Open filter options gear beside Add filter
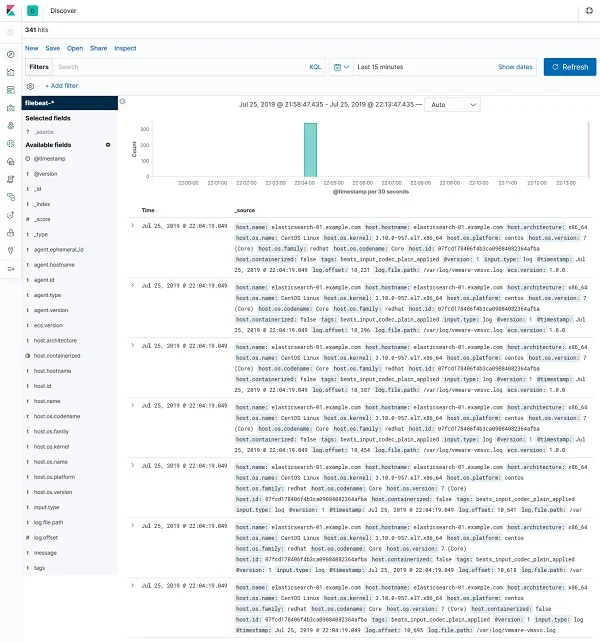This screenshot has height=642, width=600. 30,86
